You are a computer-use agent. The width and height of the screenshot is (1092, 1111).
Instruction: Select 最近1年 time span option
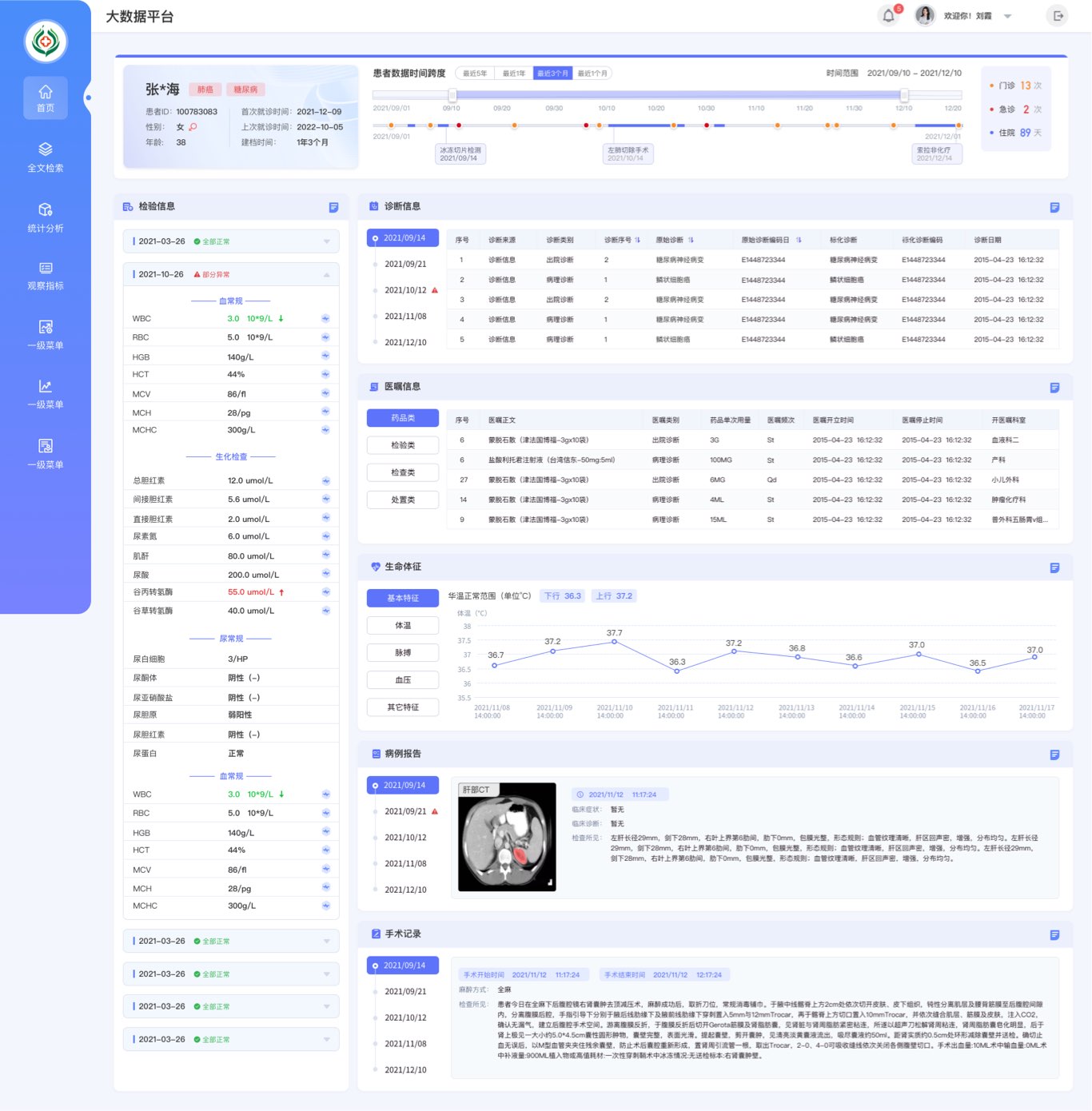[514, 74]
